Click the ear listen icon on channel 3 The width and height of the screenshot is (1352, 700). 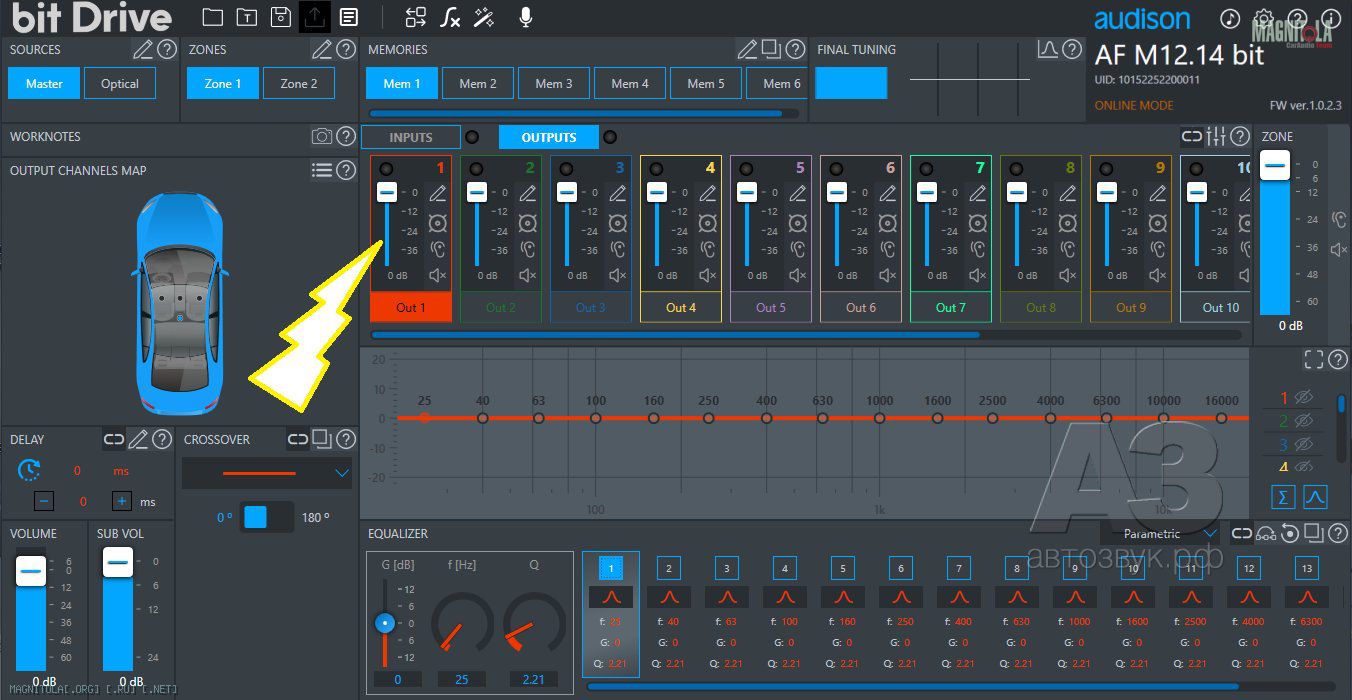tap(617, 249)
